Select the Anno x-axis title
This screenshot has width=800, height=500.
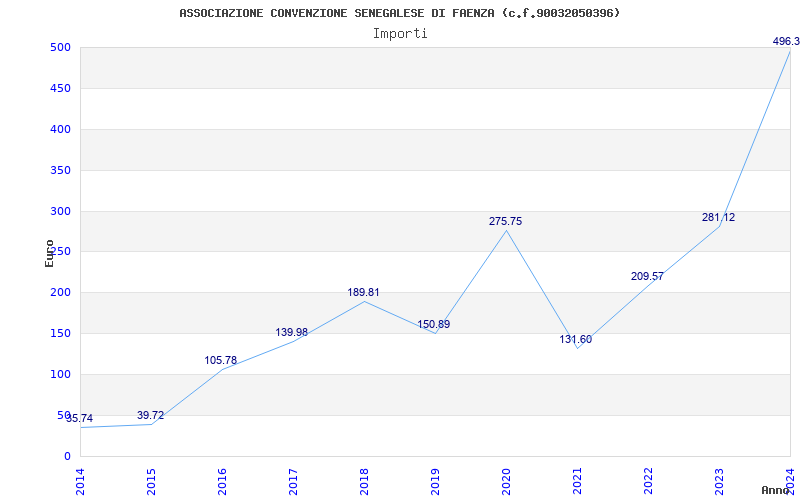tap(776, 490)
